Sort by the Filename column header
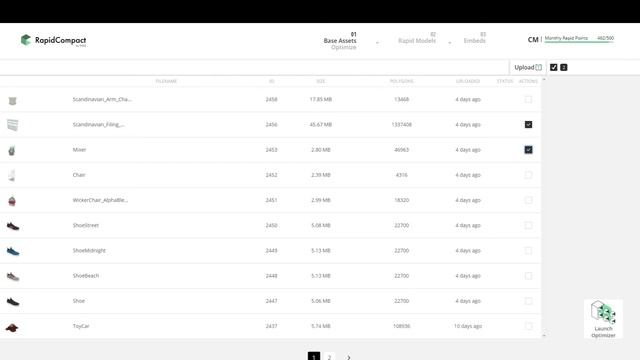Image resolution: width=640 pixels, height=360 pixels. click(x=166, y=81)
